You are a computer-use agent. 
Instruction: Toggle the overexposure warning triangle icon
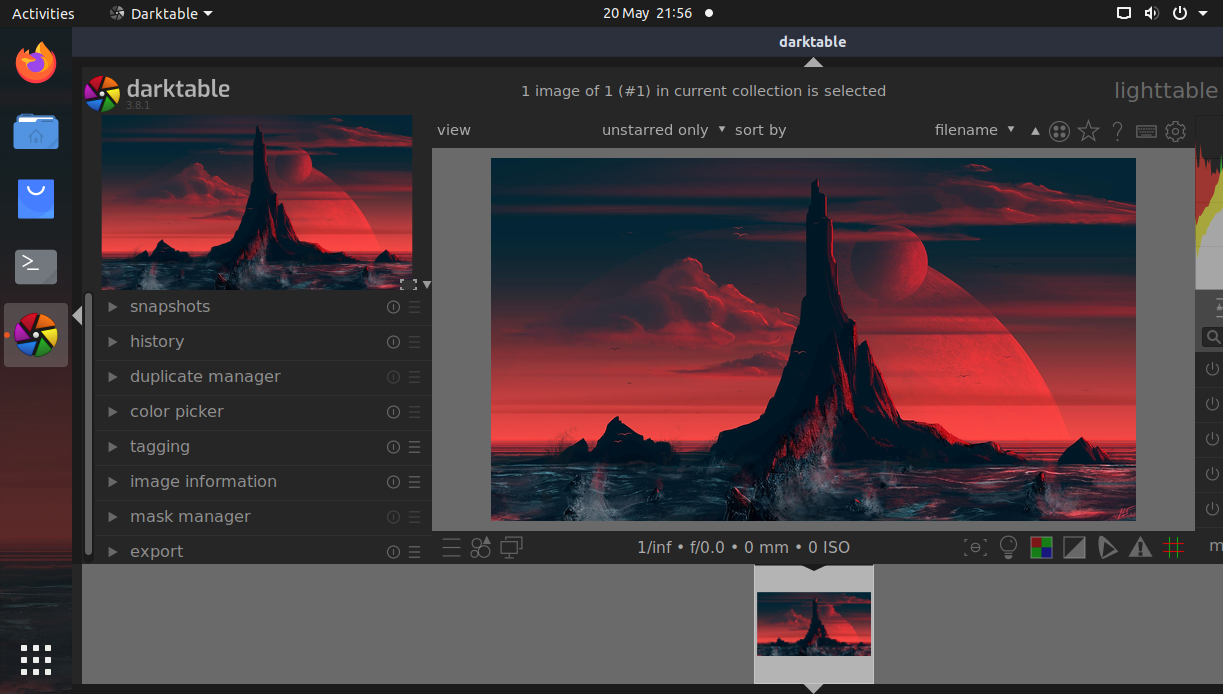click(x=1139, y=547)
